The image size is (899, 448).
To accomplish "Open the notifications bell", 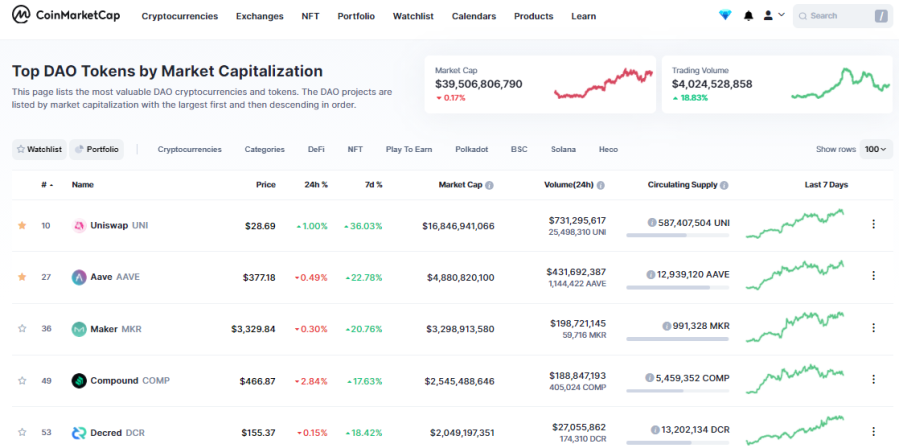I will [748, 16].
